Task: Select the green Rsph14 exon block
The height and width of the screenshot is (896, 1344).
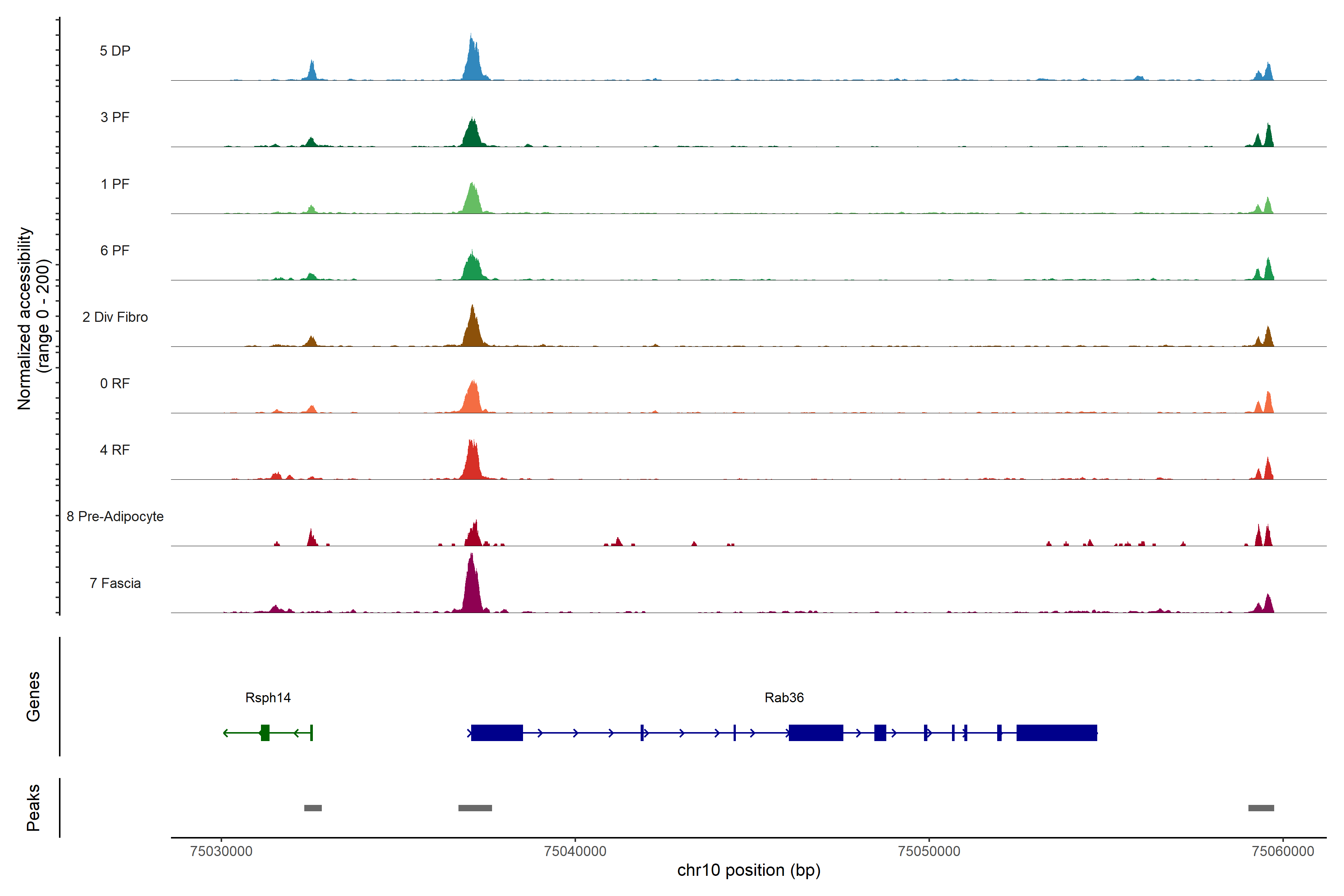Action: pyautogui.click(x=265, y=732)
